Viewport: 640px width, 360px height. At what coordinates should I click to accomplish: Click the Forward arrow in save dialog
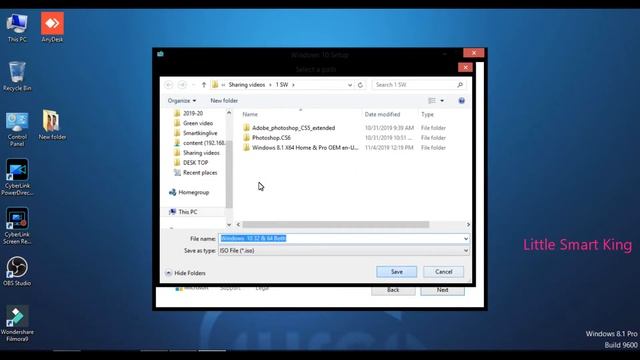pyautogui.click(x=182, y=85)
